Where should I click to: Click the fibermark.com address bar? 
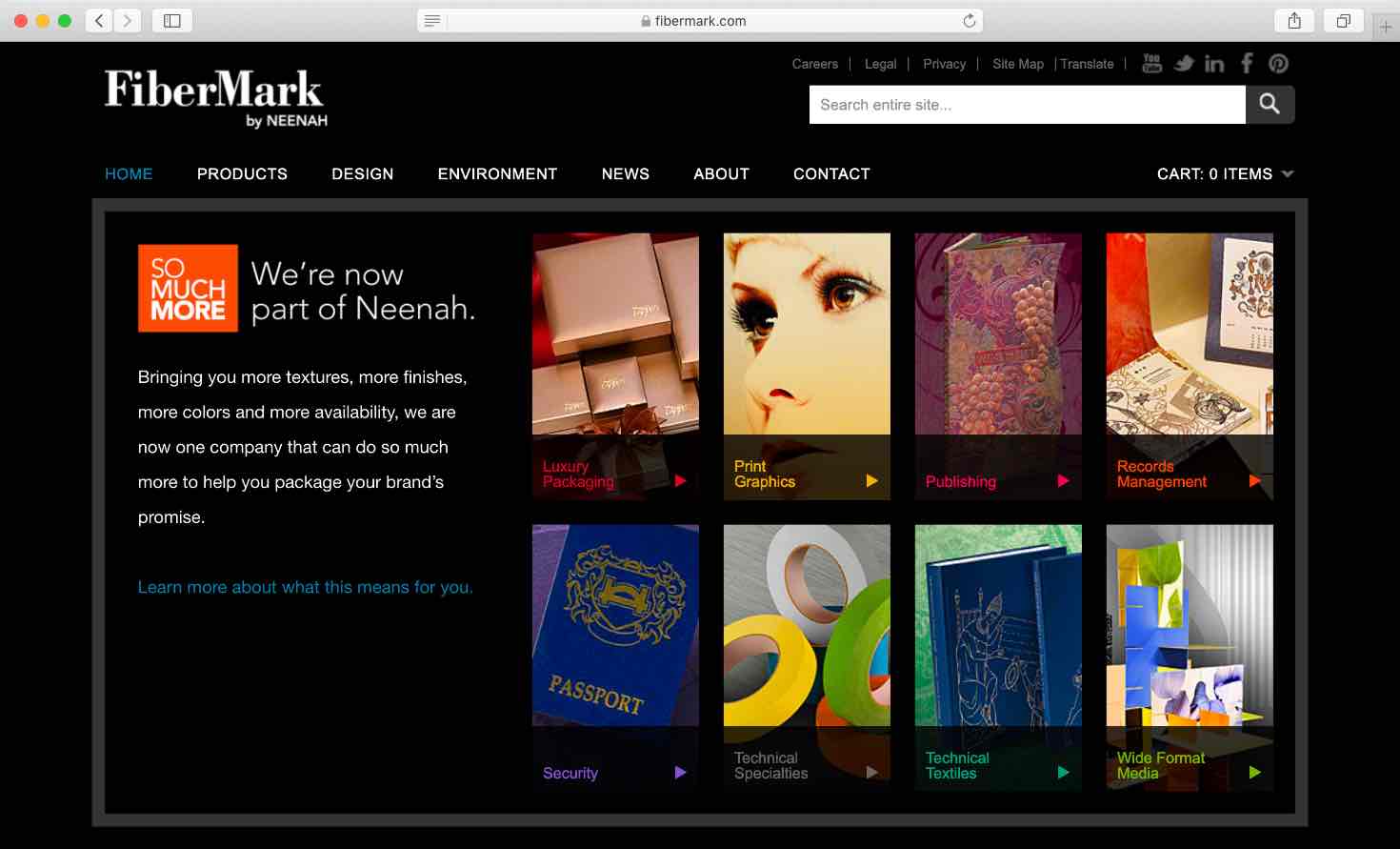(x=700, y=21)
